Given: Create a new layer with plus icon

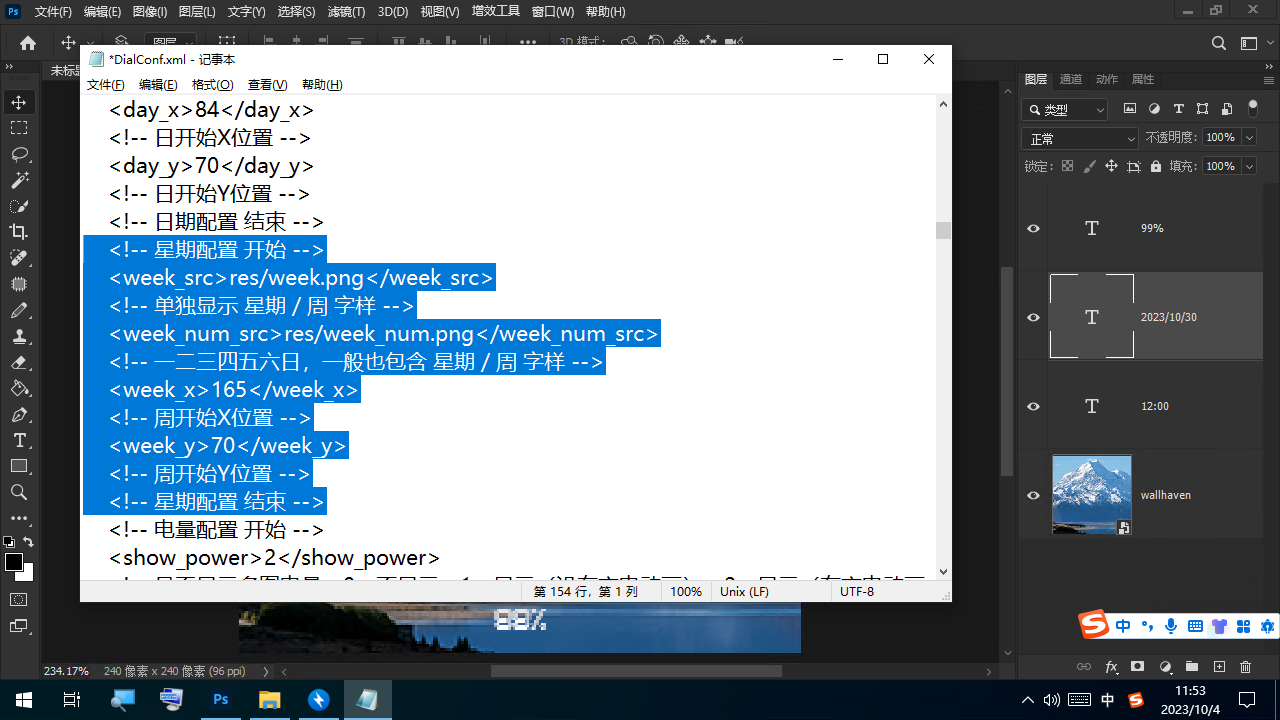Looking at the screenshot, I should tap(1219, 667).
